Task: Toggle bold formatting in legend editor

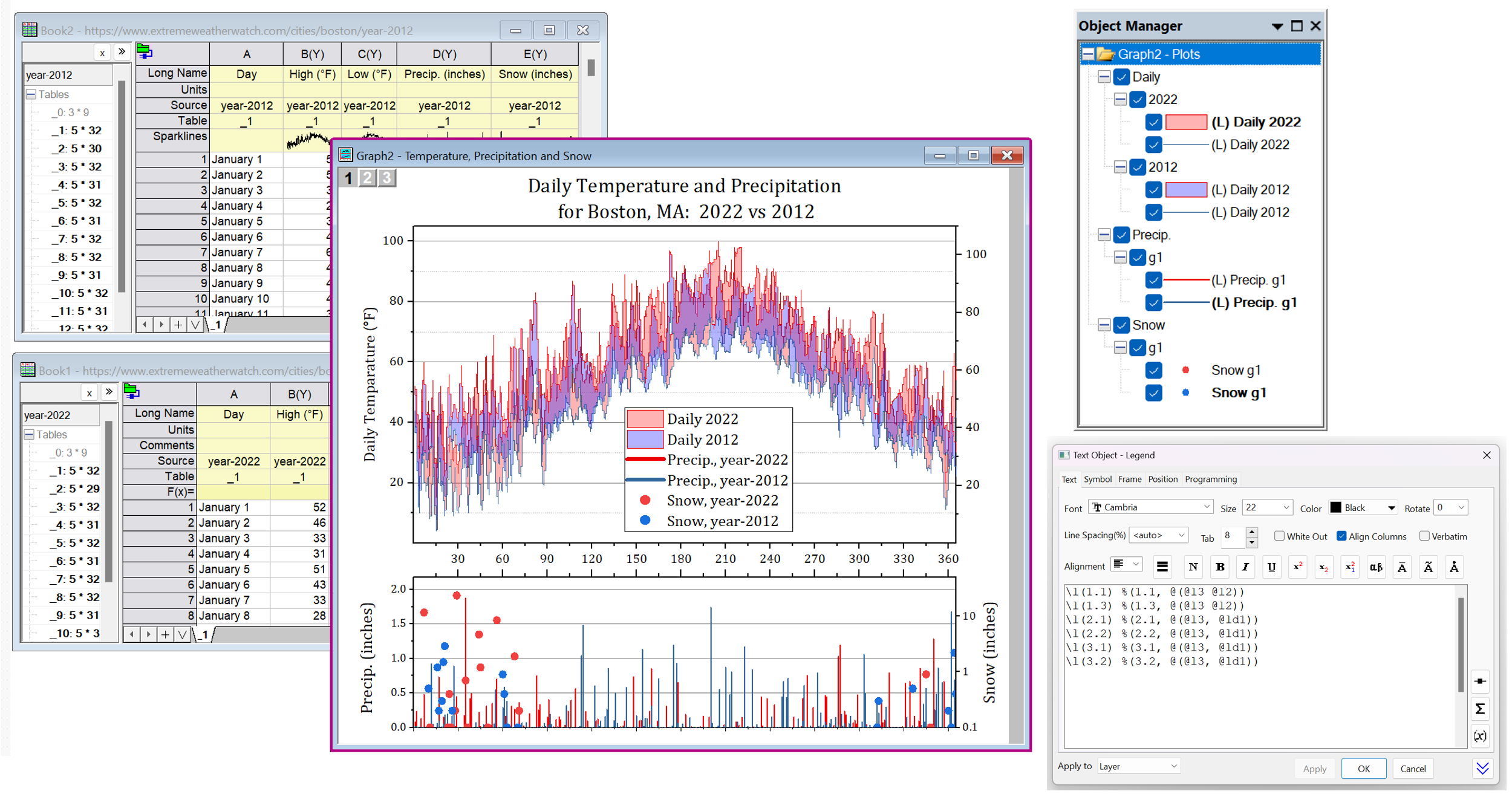Action: pos(1219,567)
